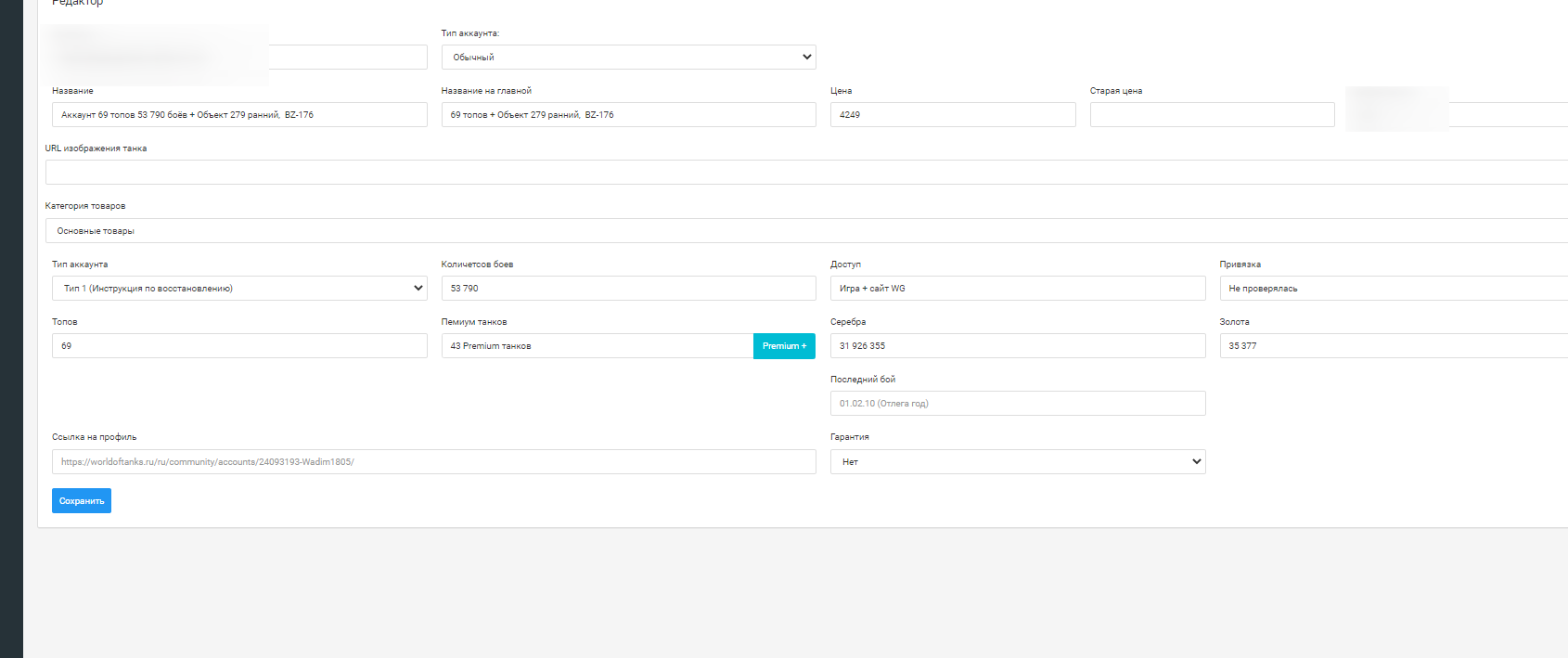The width and height of the screenshot is (1568, 658).
Task: Open the Гарантия dropdown set to Нет
Action: click(x=1017, y=462)
